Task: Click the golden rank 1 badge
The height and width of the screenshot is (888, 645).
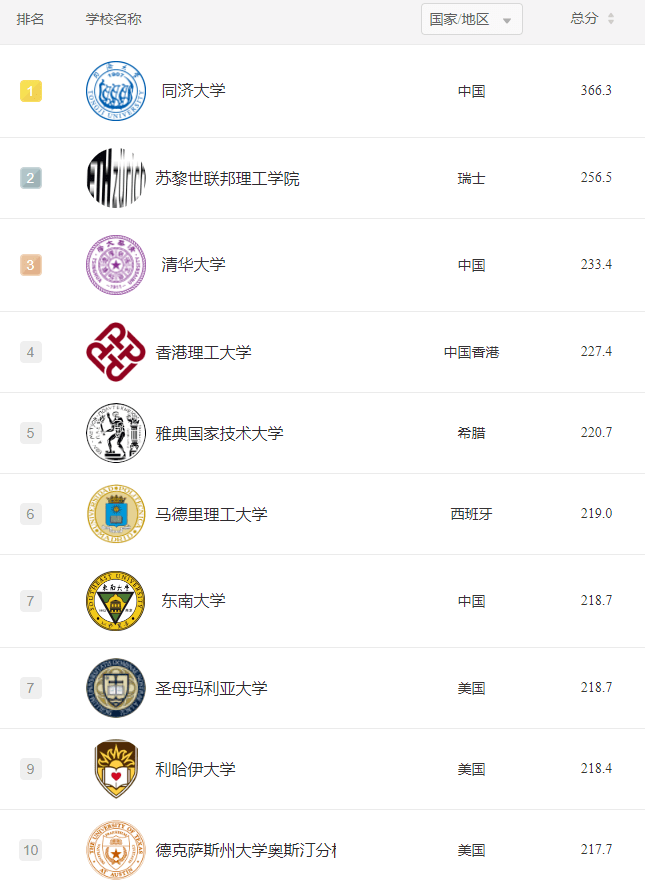Action: [30, 90]
